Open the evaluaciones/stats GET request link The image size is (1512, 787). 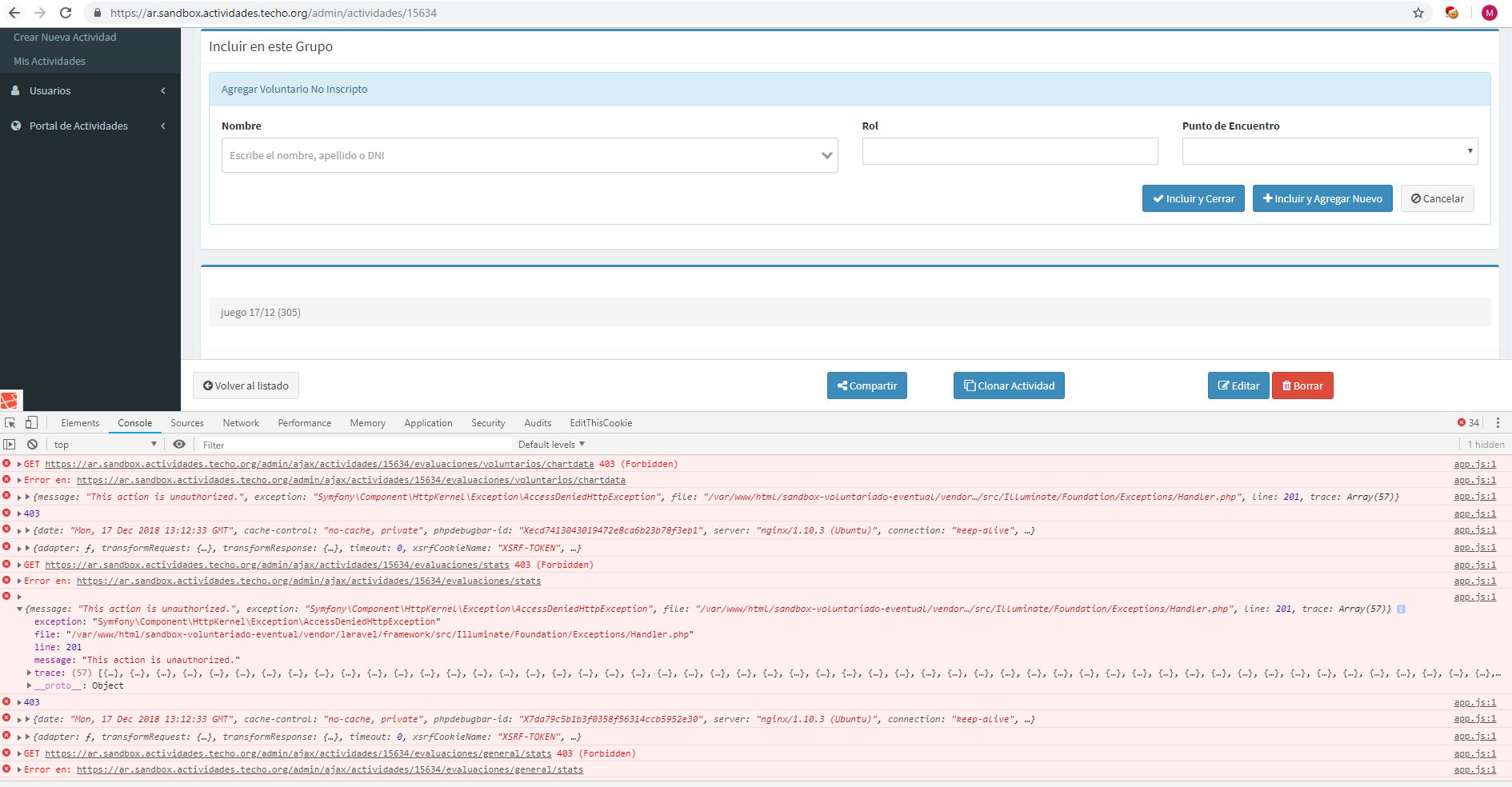(277, 565)
